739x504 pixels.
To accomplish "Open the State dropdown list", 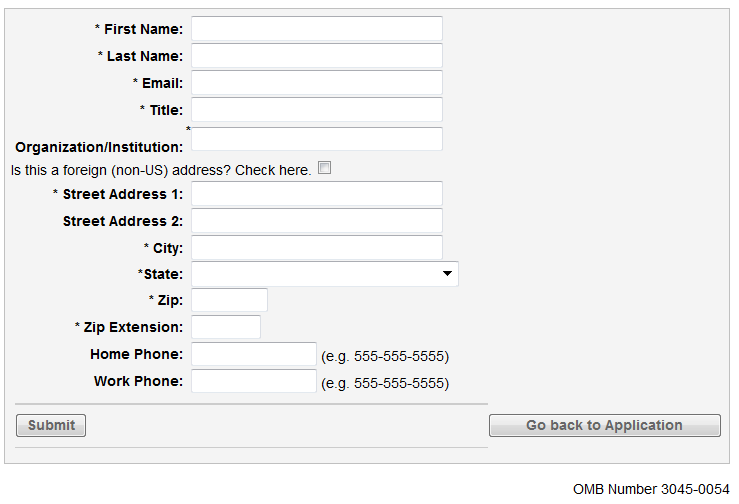I will point(324,274).
